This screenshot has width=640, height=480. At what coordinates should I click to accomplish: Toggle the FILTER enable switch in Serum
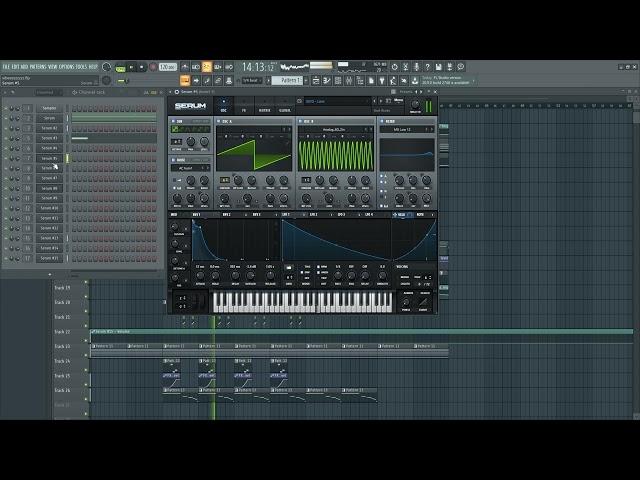click(x=382, y=121)
